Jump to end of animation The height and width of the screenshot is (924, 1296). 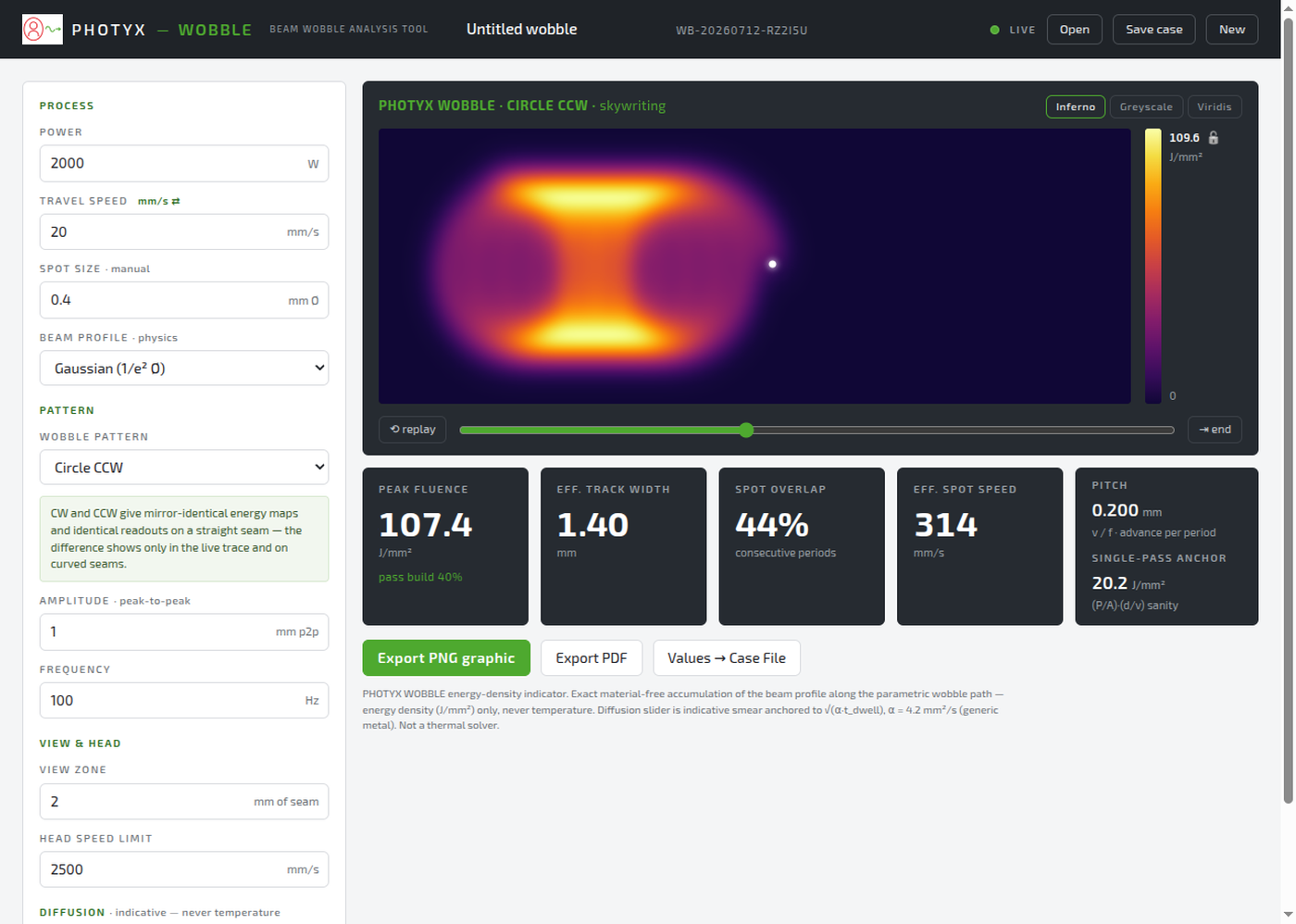click(x=1215, y=430)
